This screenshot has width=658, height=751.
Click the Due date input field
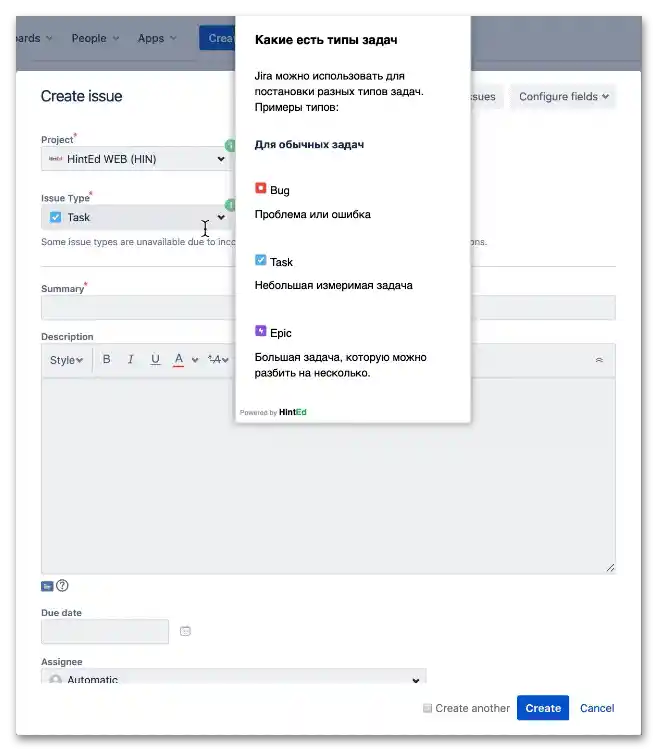[x=105, y=631]
